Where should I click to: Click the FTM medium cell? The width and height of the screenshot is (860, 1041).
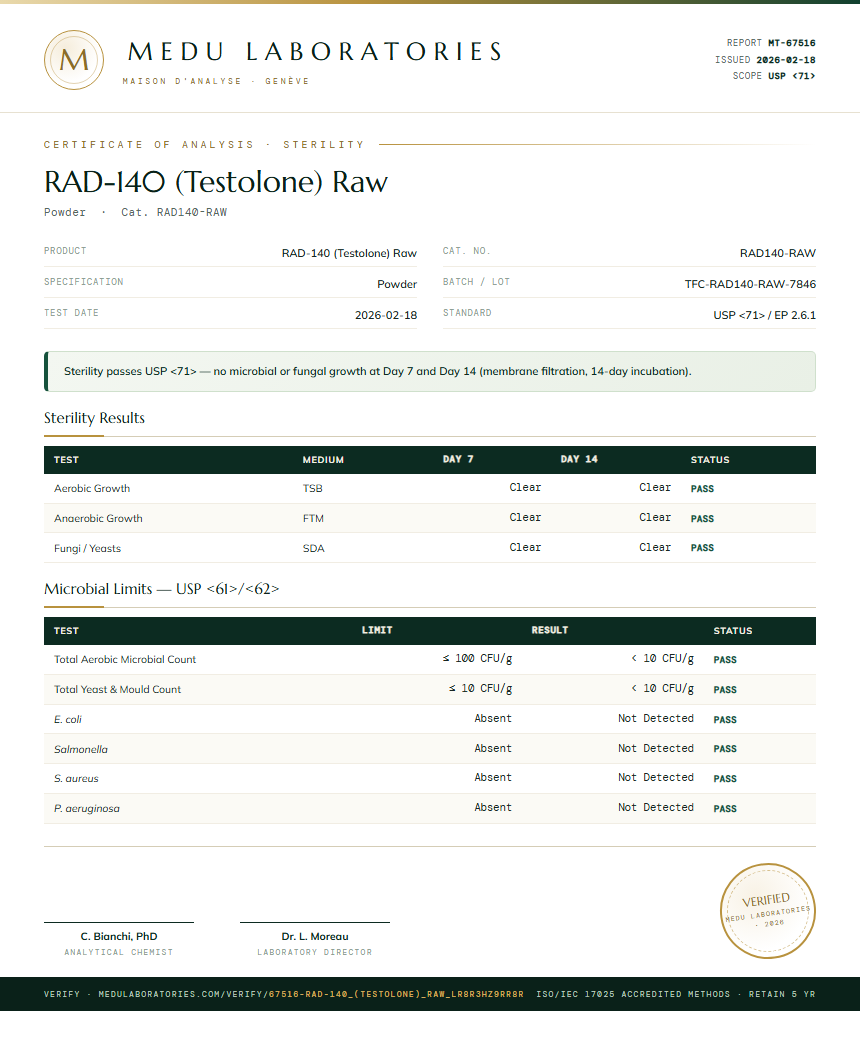(x=313, y=518)
